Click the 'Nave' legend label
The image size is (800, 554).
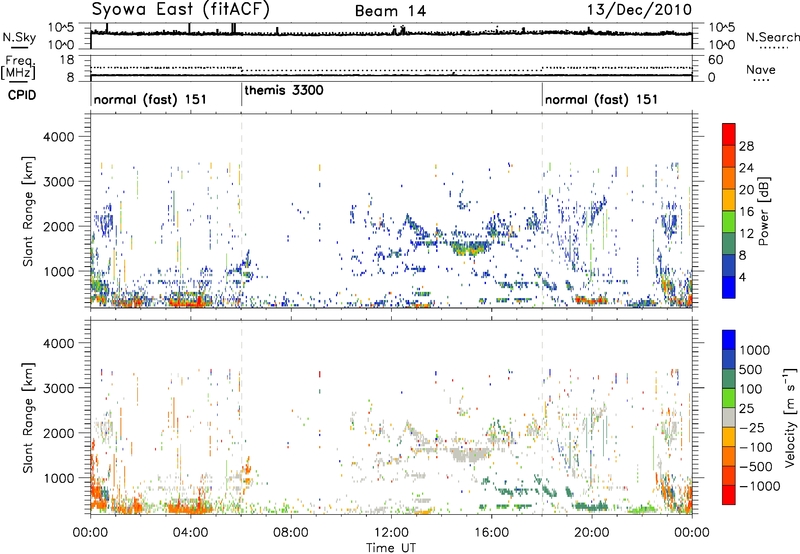(761, 70)
